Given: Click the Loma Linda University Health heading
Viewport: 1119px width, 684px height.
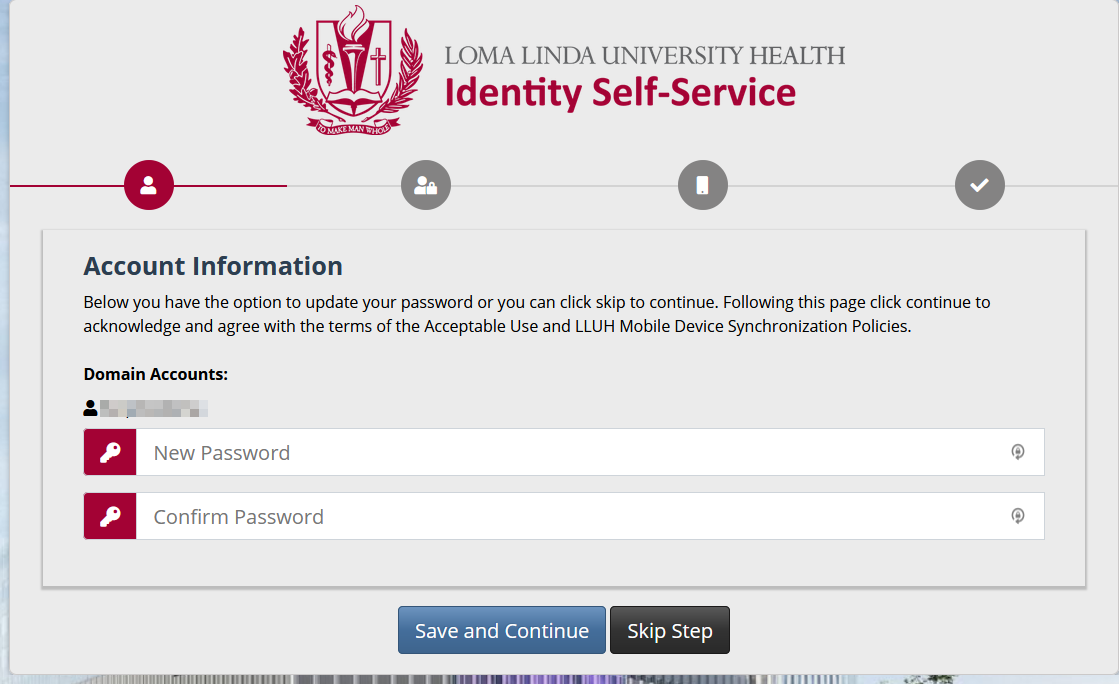Looking at the screenshot, I should tap(644, 55).
